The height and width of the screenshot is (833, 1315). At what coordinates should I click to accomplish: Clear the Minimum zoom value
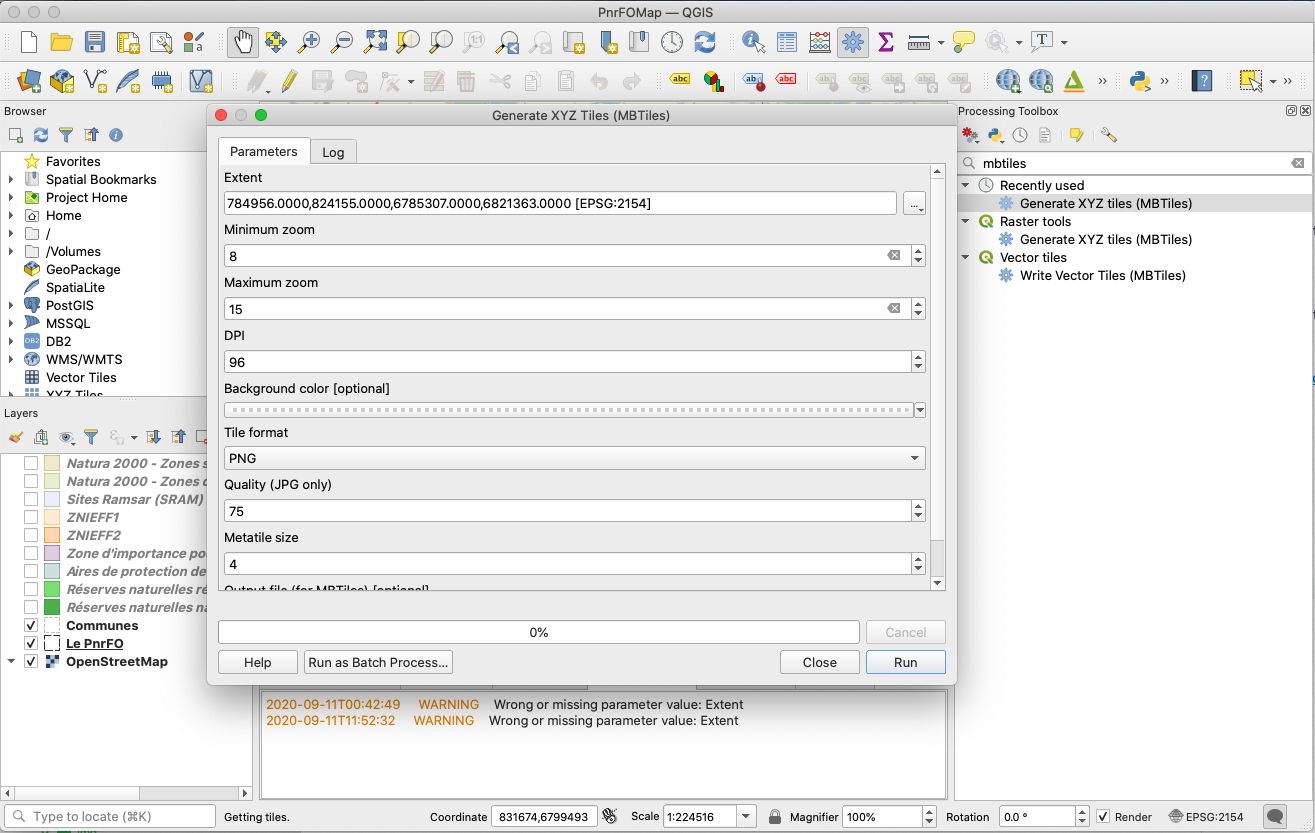coord(894,256)
